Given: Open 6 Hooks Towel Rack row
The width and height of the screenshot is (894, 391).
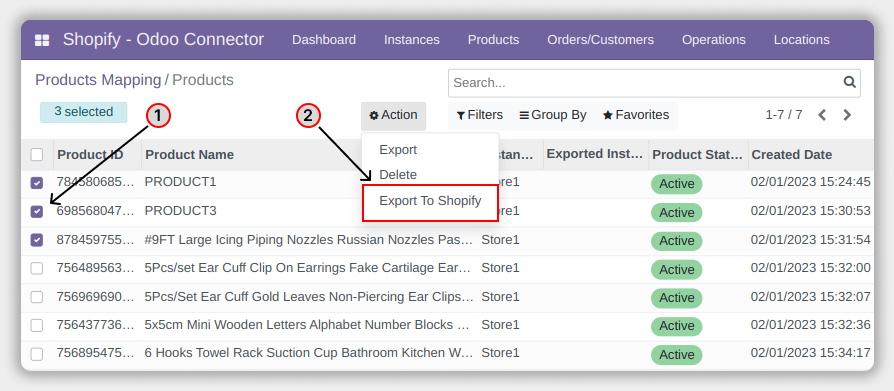Looking at the screenshot, I should click(x=308, y=353).
